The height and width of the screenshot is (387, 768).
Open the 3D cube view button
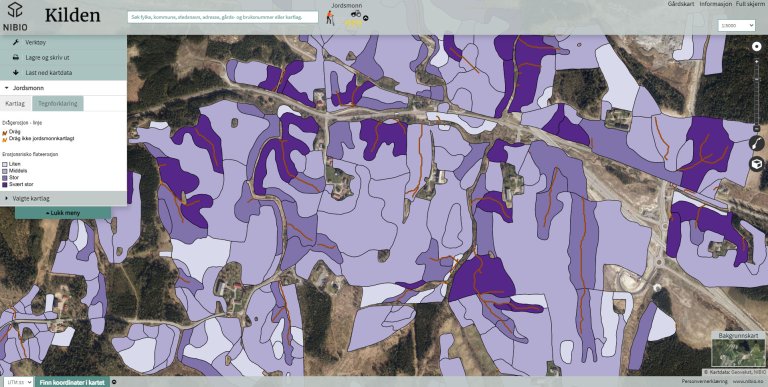pos(757,164)
